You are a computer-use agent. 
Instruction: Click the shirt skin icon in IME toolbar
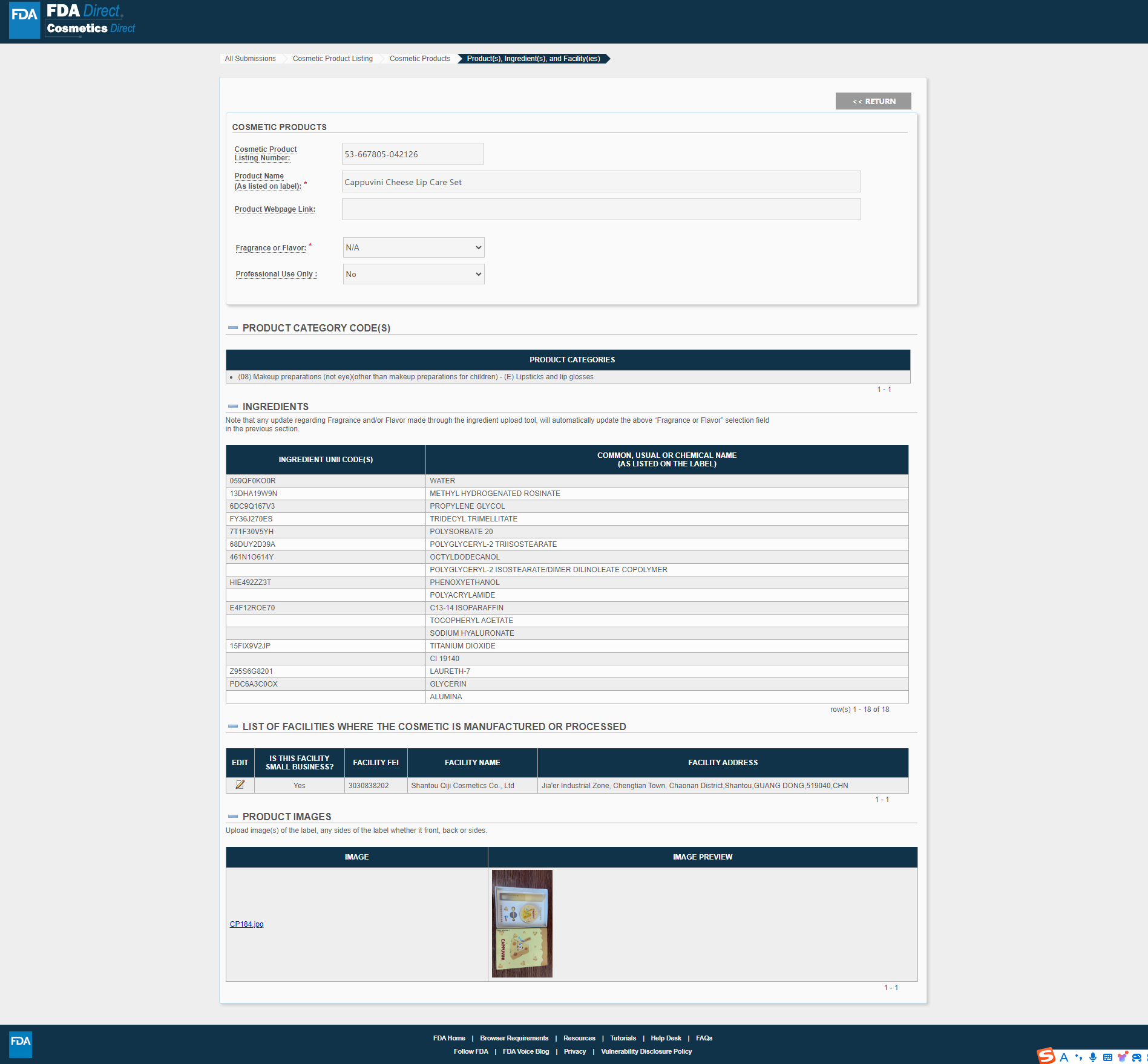(x=1123, y=1057)
